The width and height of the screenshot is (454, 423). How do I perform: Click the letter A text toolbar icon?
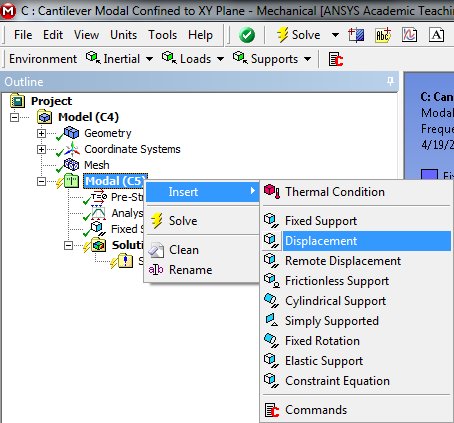pos(436,35)
